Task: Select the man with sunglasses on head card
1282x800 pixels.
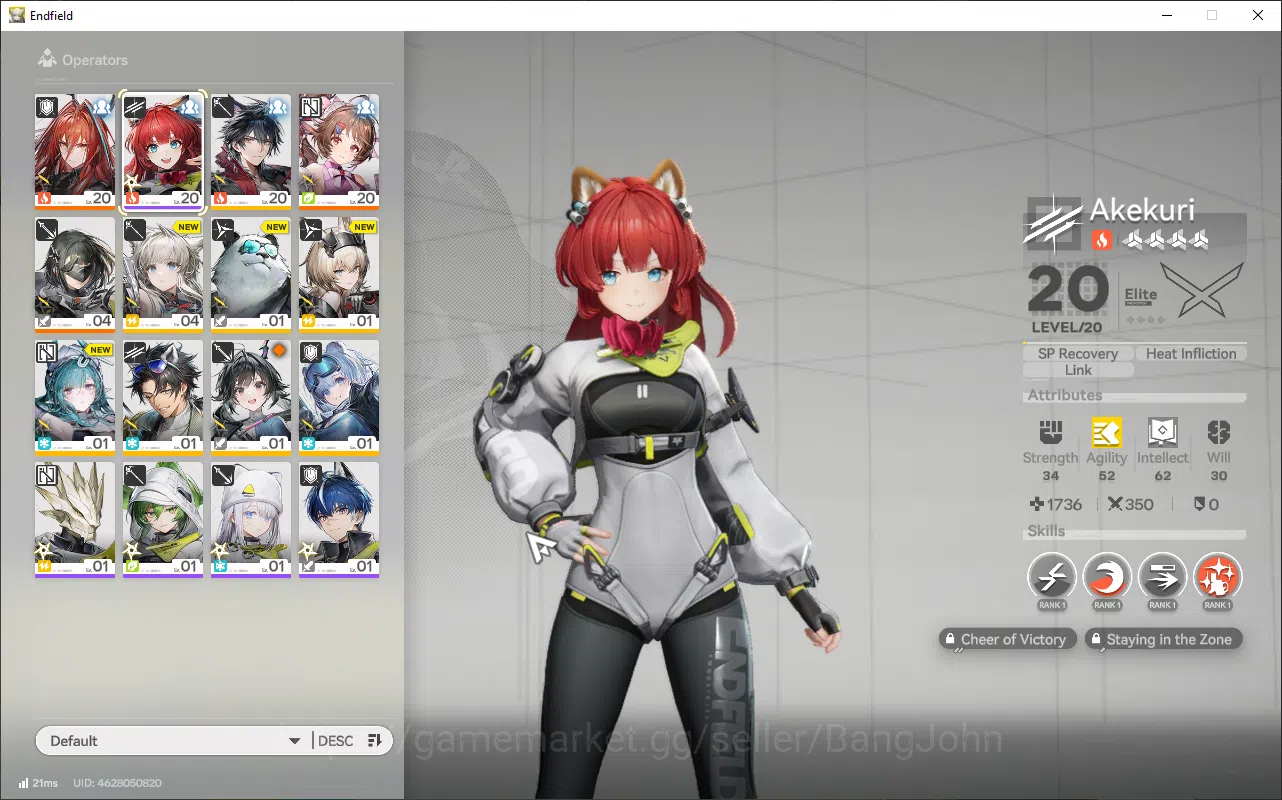Action: (163, 398)
